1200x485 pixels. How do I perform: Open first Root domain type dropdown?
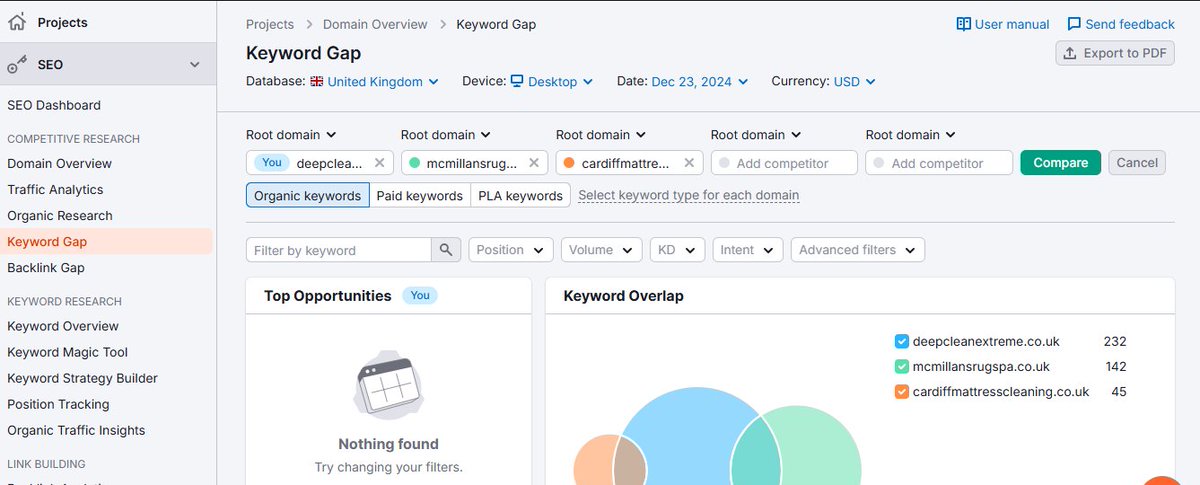point(291,135)
